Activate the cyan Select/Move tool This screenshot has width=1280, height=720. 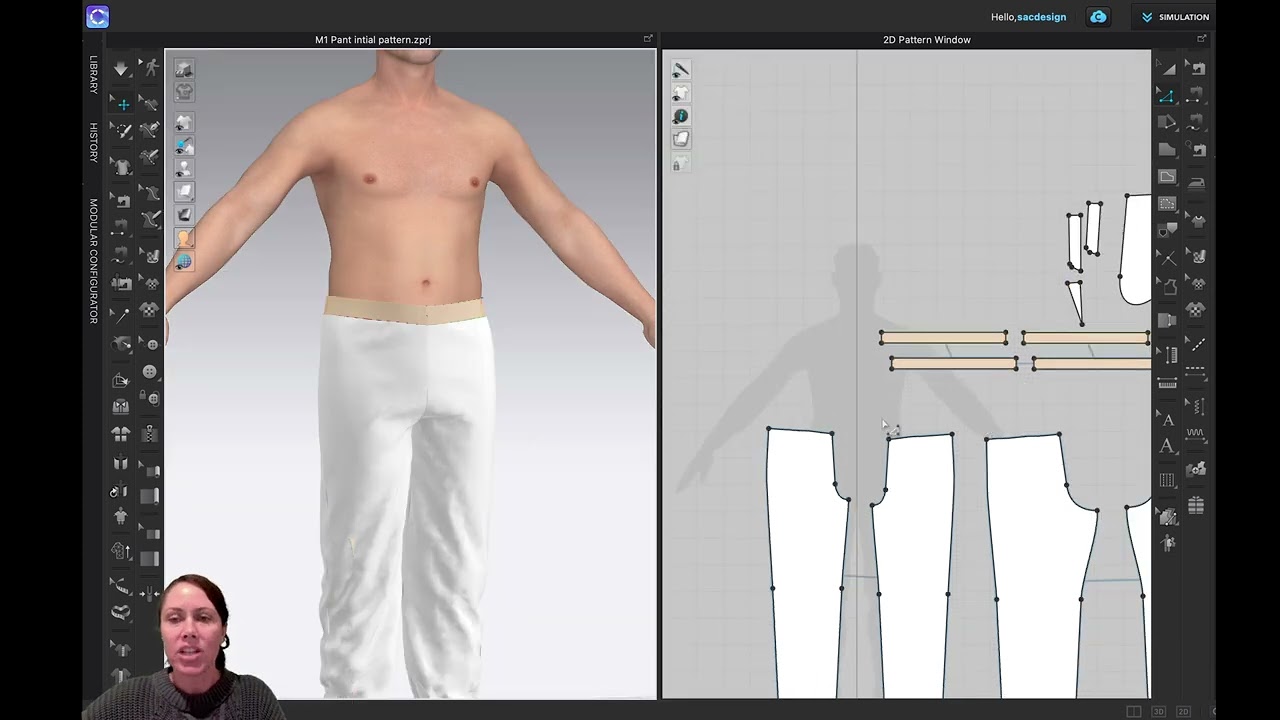(122, 103)
